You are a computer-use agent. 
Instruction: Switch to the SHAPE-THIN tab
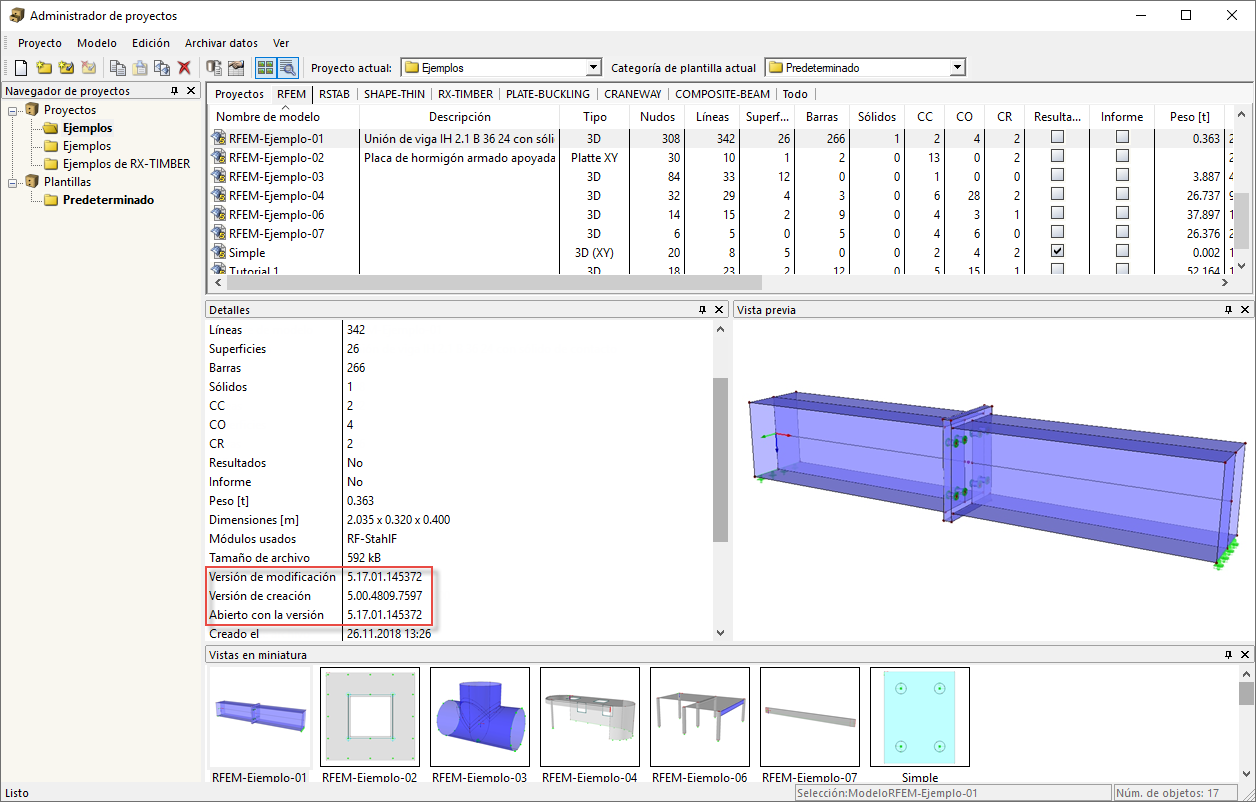click(394, 94)
